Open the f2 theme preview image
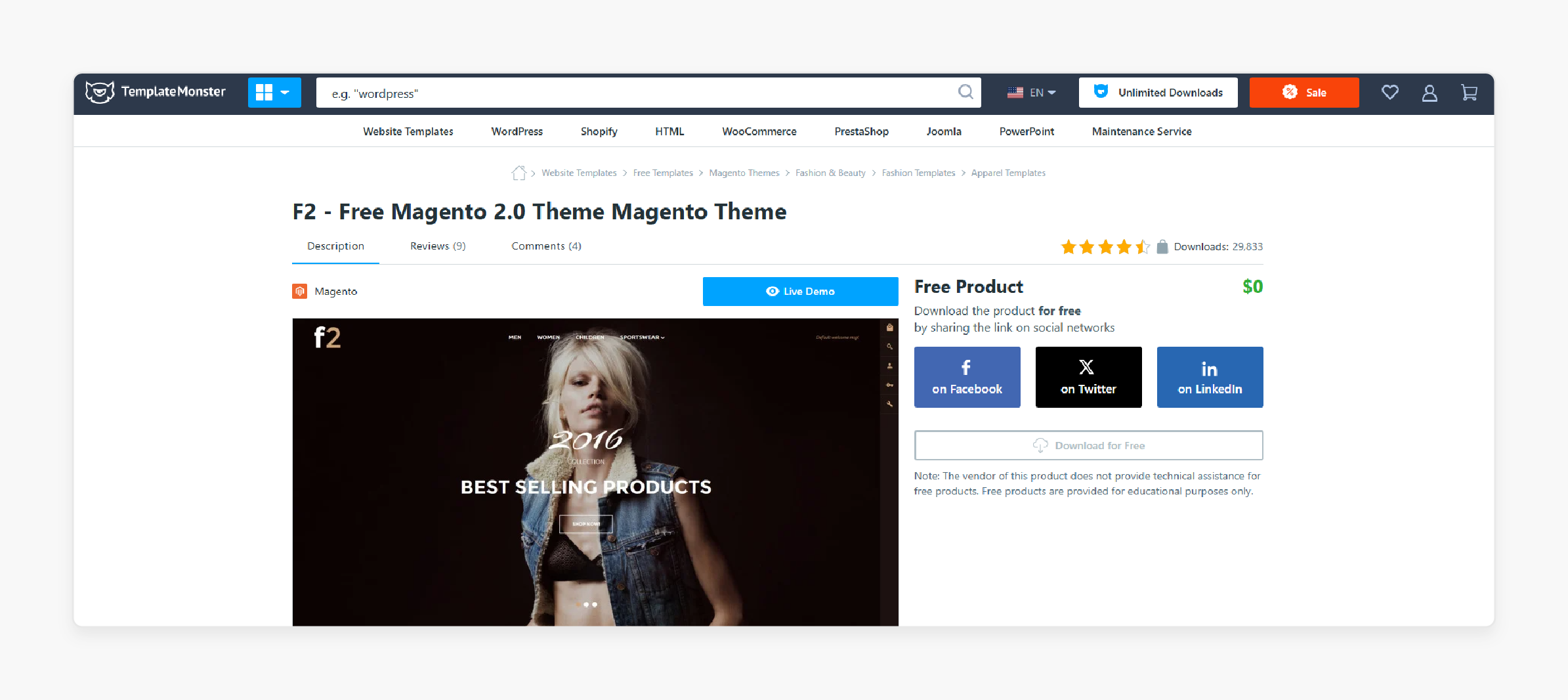This screenshot has height=700, width=1568. click(595, 472)
